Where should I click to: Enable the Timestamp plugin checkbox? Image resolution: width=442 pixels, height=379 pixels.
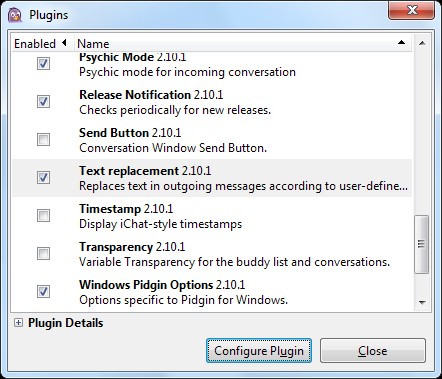click(43, 215)
